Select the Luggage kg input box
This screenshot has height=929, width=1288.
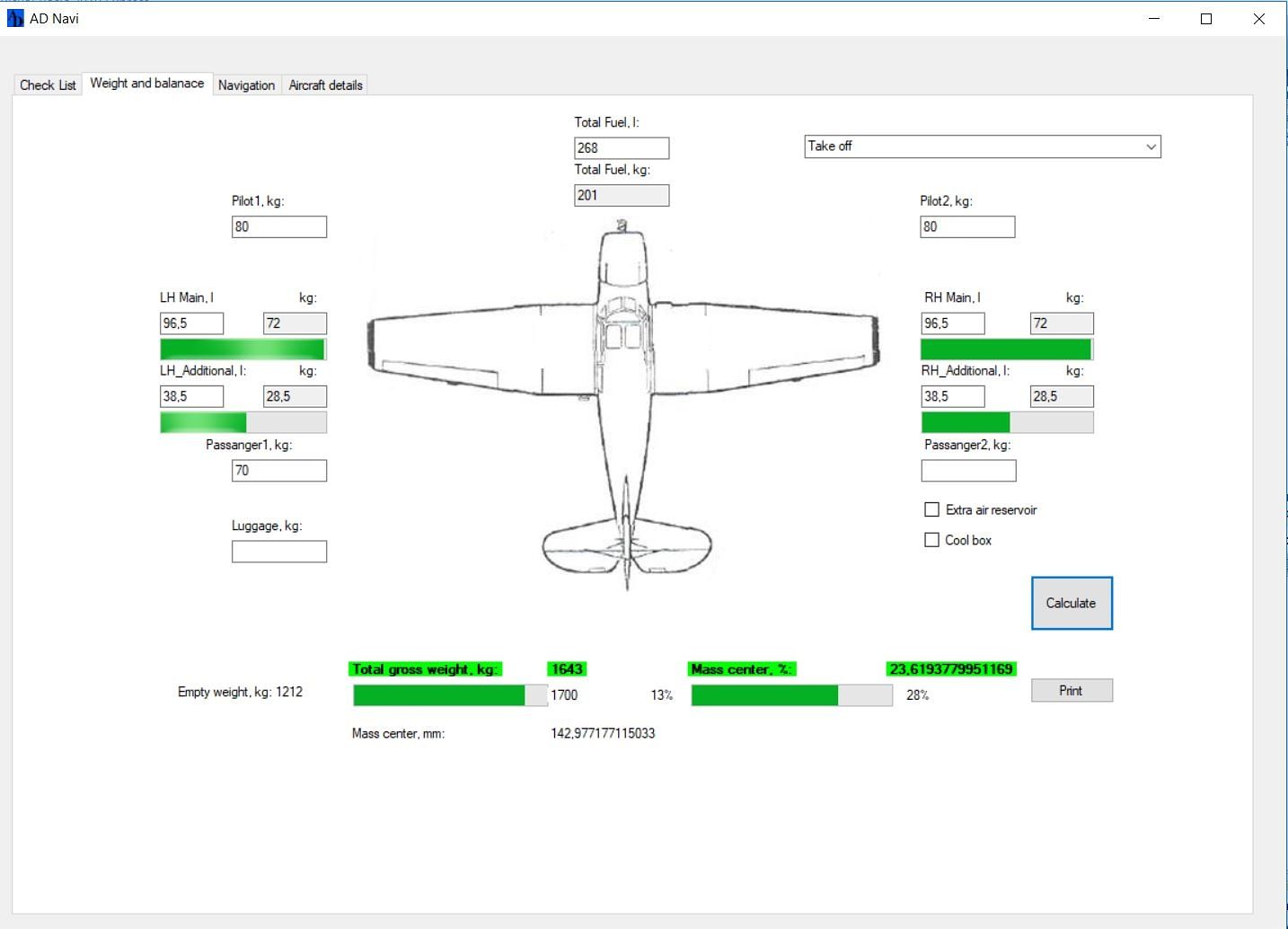click(x=279, y=552)
